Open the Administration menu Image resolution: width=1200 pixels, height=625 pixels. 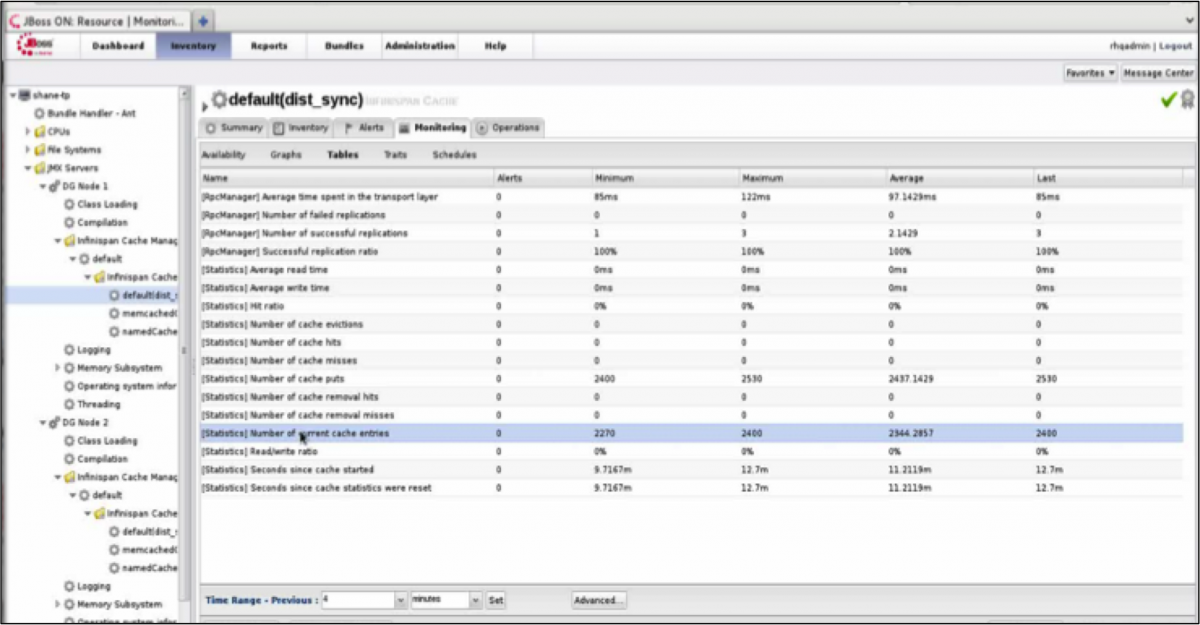(x=420, y=46)
